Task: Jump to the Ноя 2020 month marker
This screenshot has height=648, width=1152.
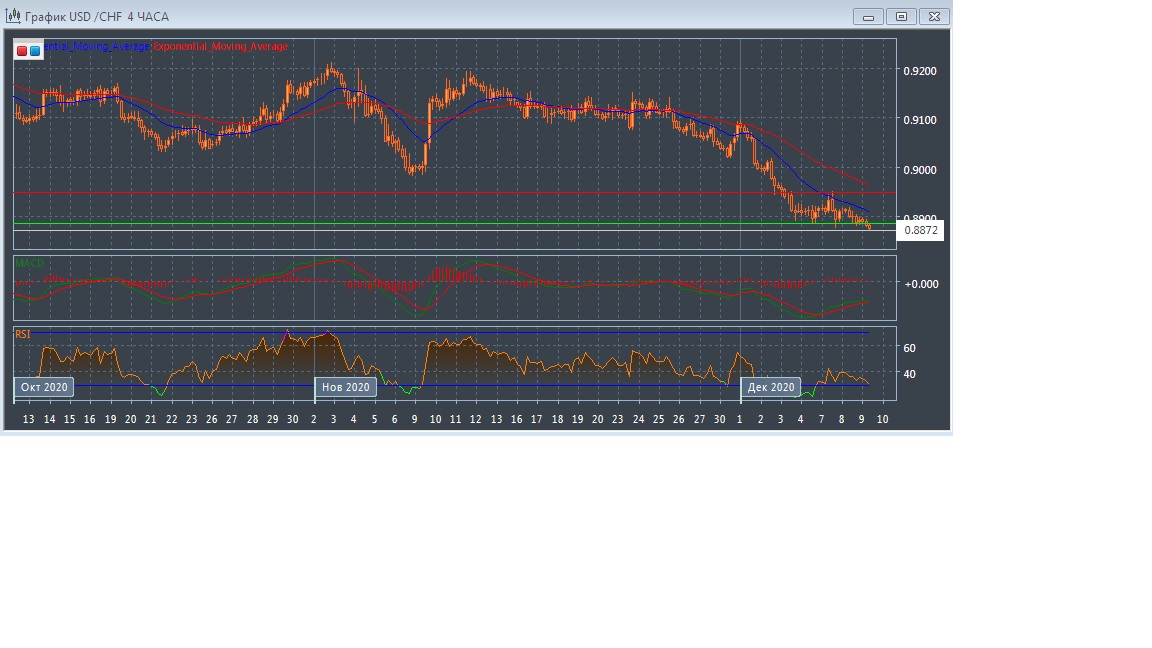Action: point(345,387)
